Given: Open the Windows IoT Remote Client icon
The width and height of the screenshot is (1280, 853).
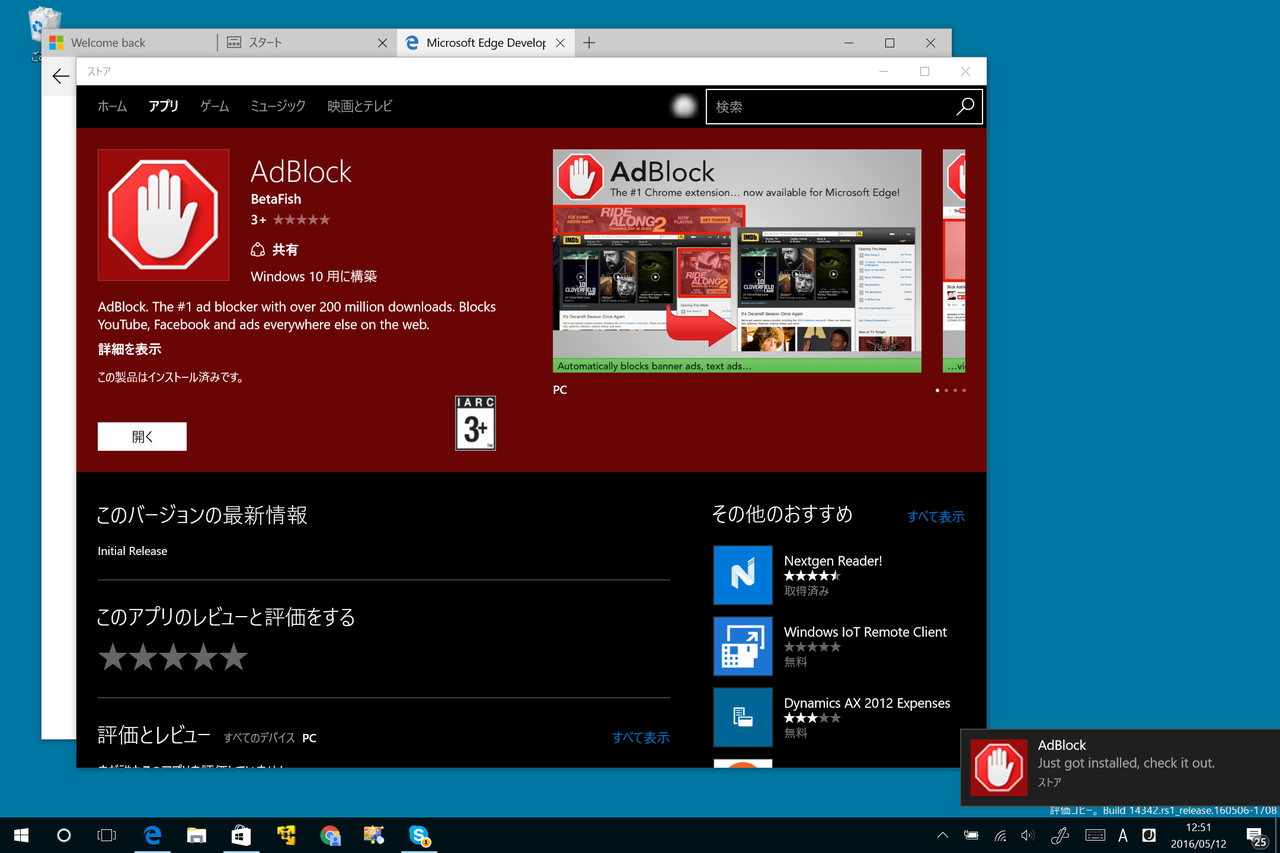Looking at the screenshot, I should coord(742,646).
